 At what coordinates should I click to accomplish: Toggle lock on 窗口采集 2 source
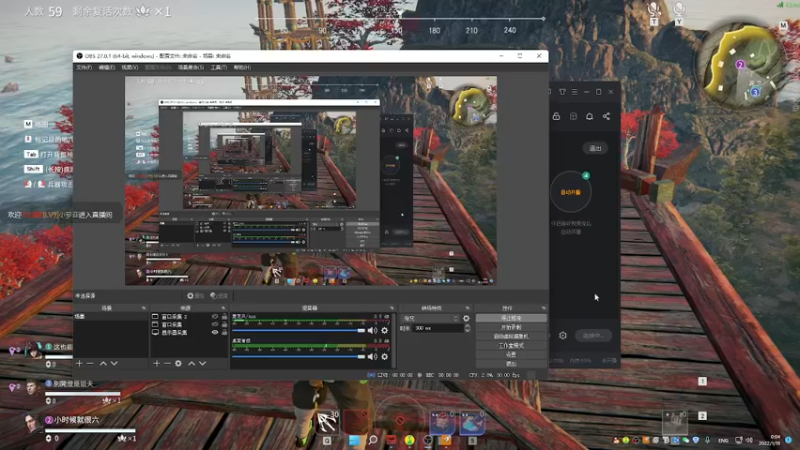(224, 317)
